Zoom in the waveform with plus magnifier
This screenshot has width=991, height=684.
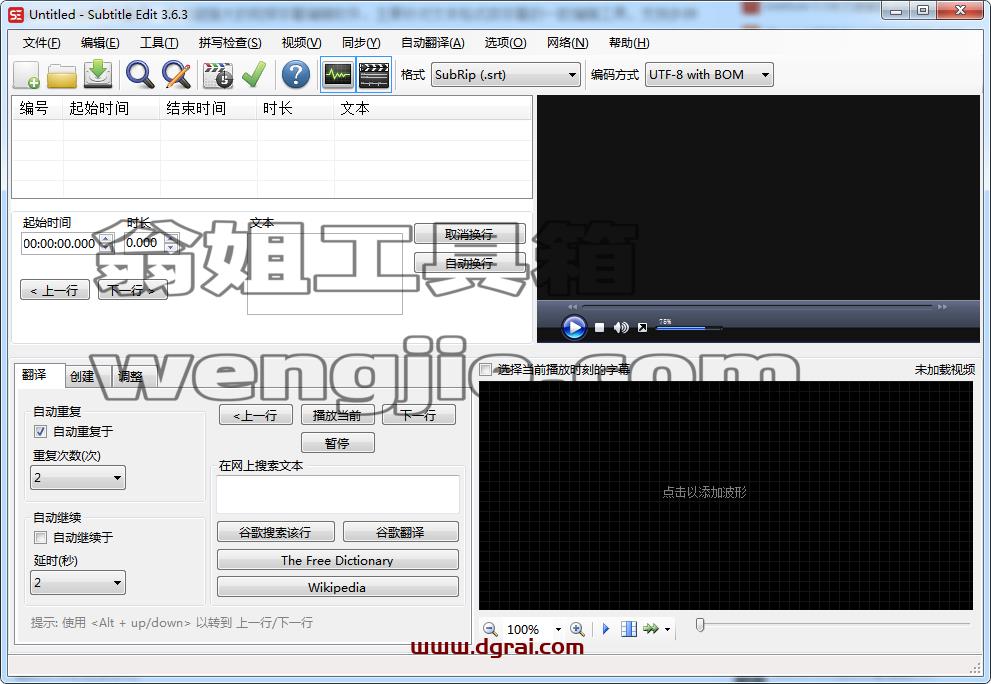pos(577,629)
